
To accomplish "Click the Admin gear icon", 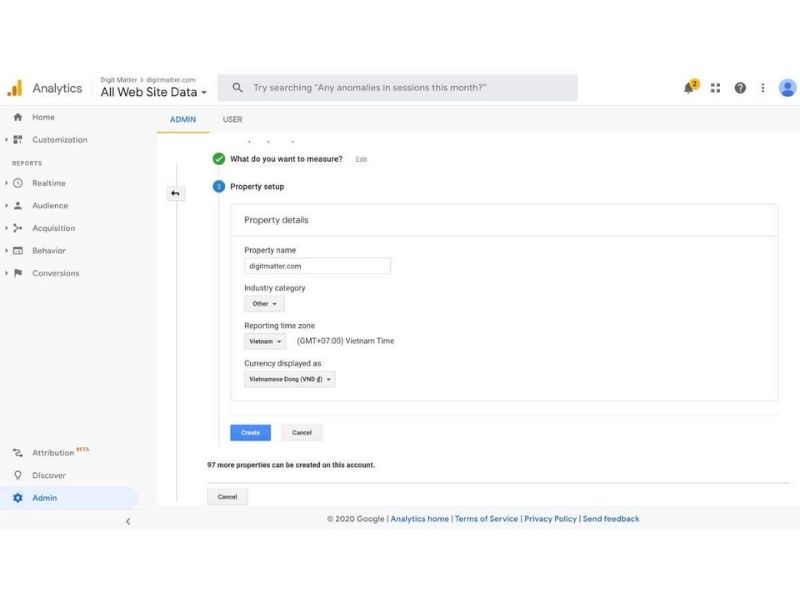I will coord(18,497).
